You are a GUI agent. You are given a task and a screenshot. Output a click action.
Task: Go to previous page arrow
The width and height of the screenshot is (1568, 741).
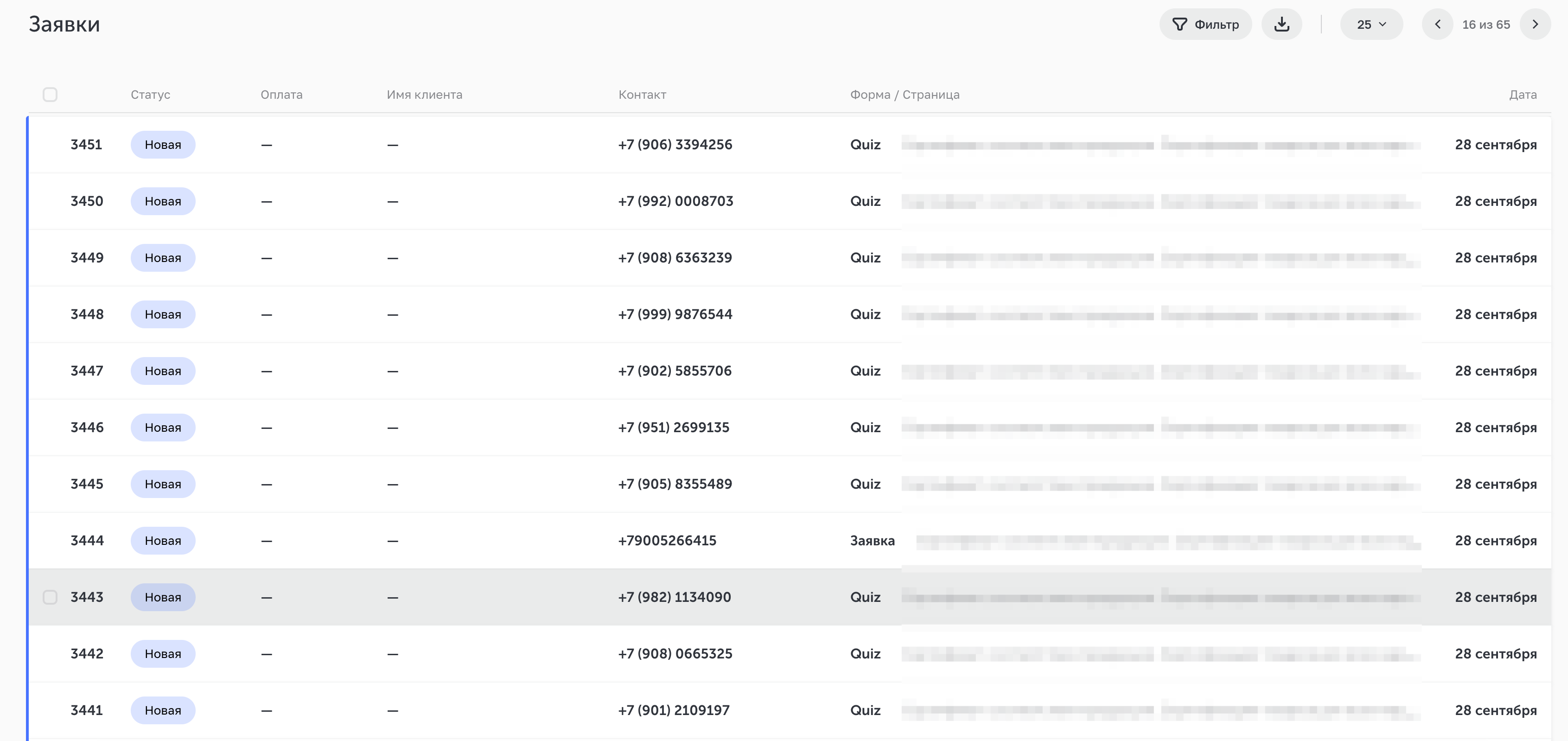(x=1437, y=25)
